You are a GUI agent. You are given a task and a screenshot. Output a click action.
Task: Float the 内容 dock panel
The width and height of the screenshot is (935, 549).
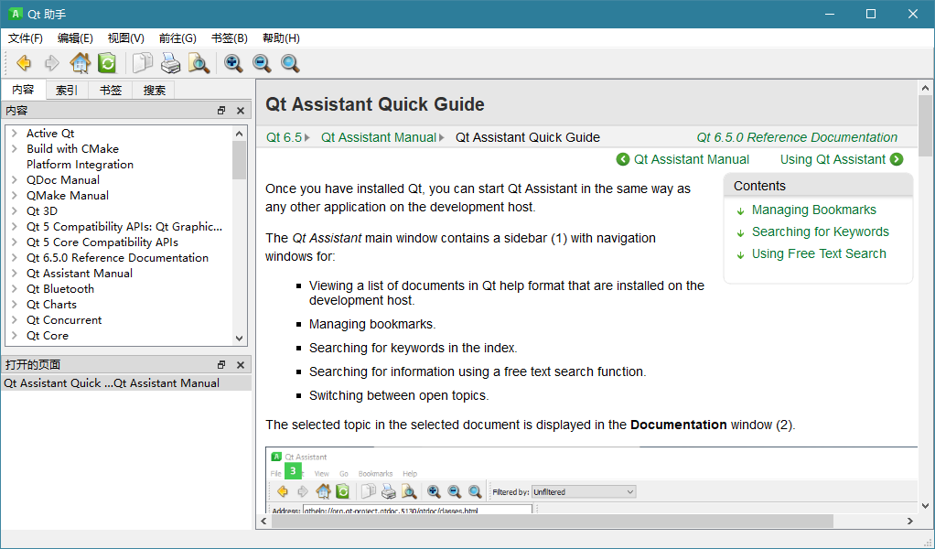pos(221,110)
